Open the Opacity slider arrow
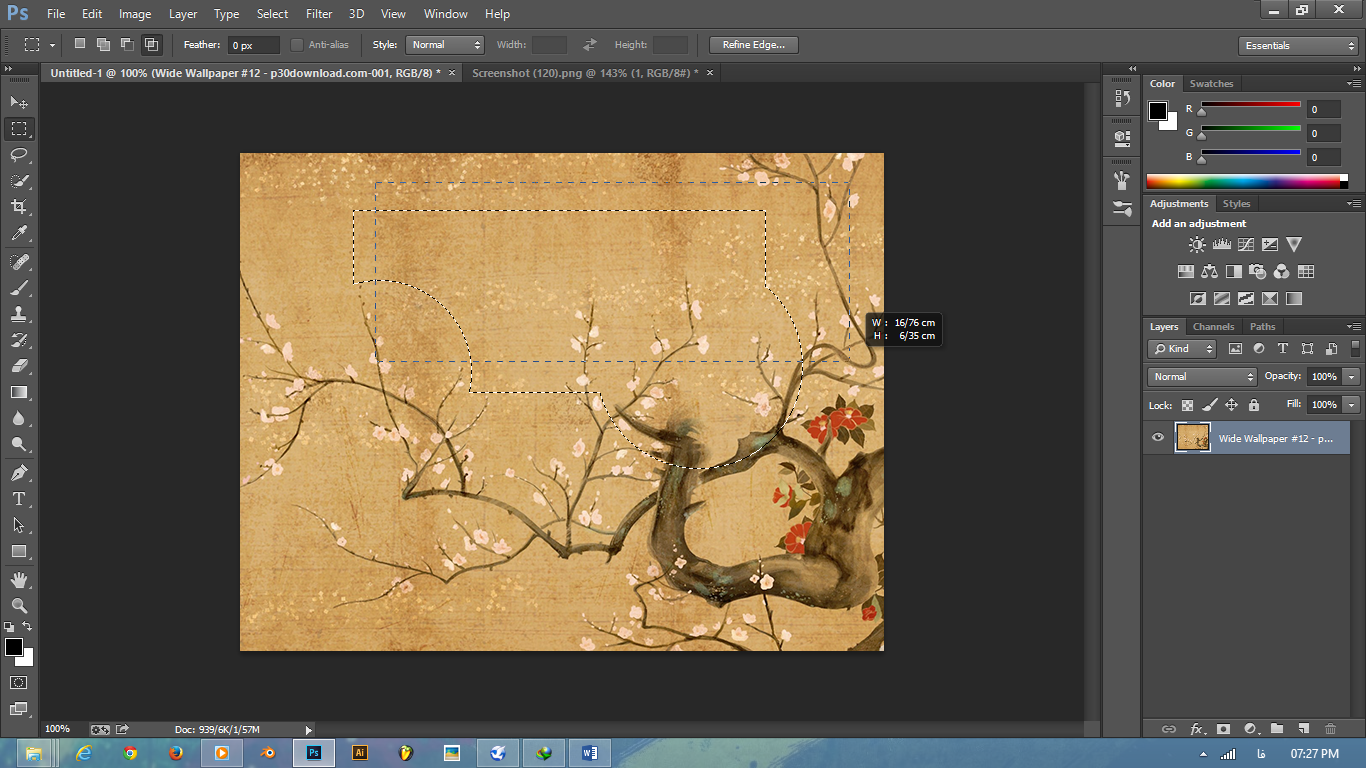This screenshot has height=768, width=1366. [1352, 377]
